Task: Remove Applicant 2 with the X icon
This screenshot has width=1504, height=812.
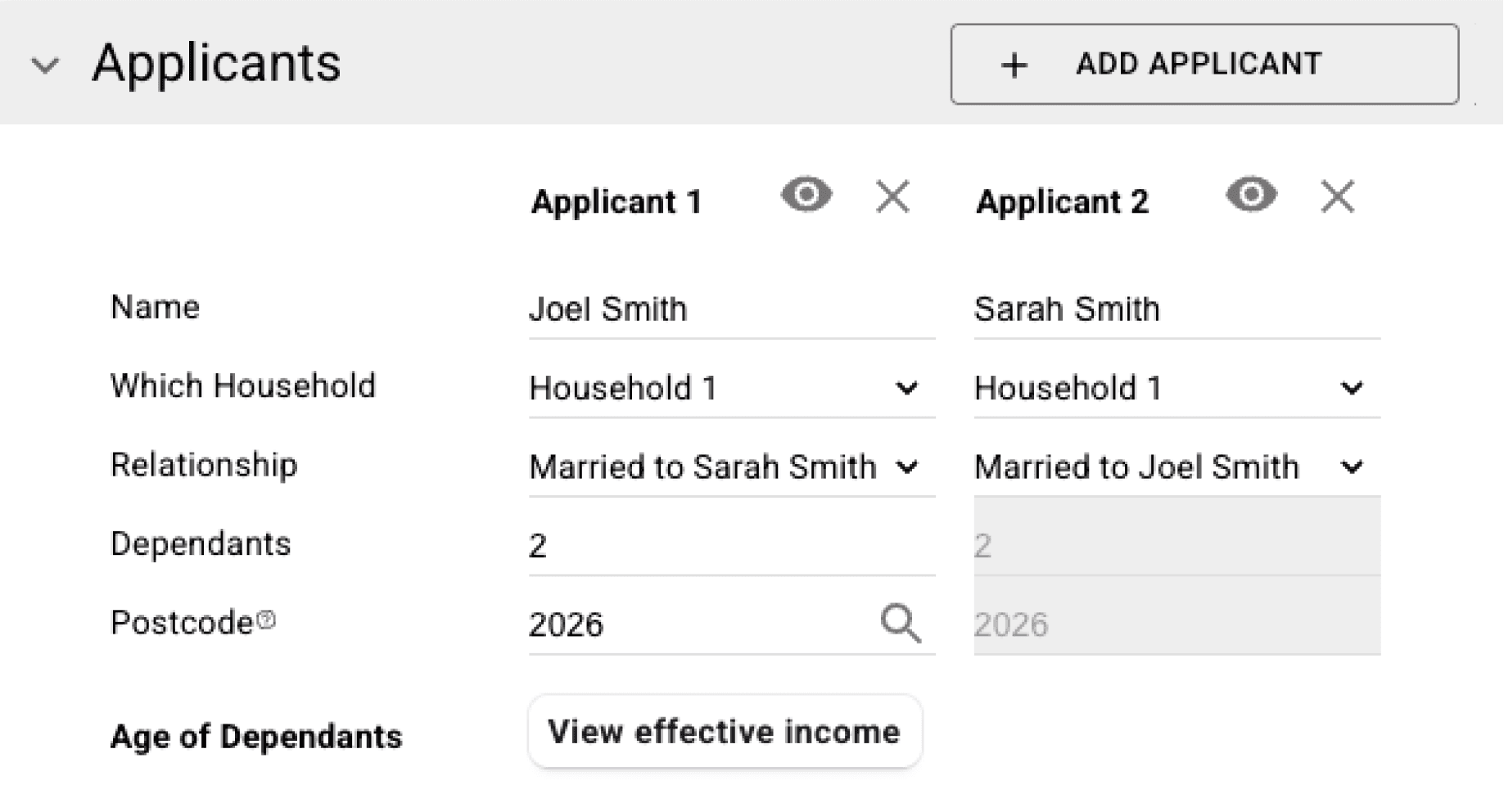Action: (1337, 196)
